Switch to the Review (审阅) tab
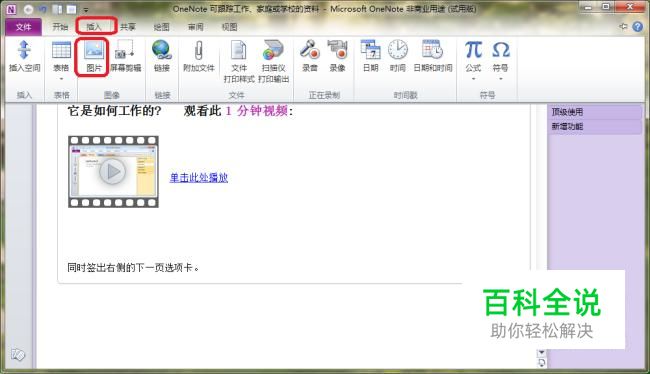 pos(195,27)
